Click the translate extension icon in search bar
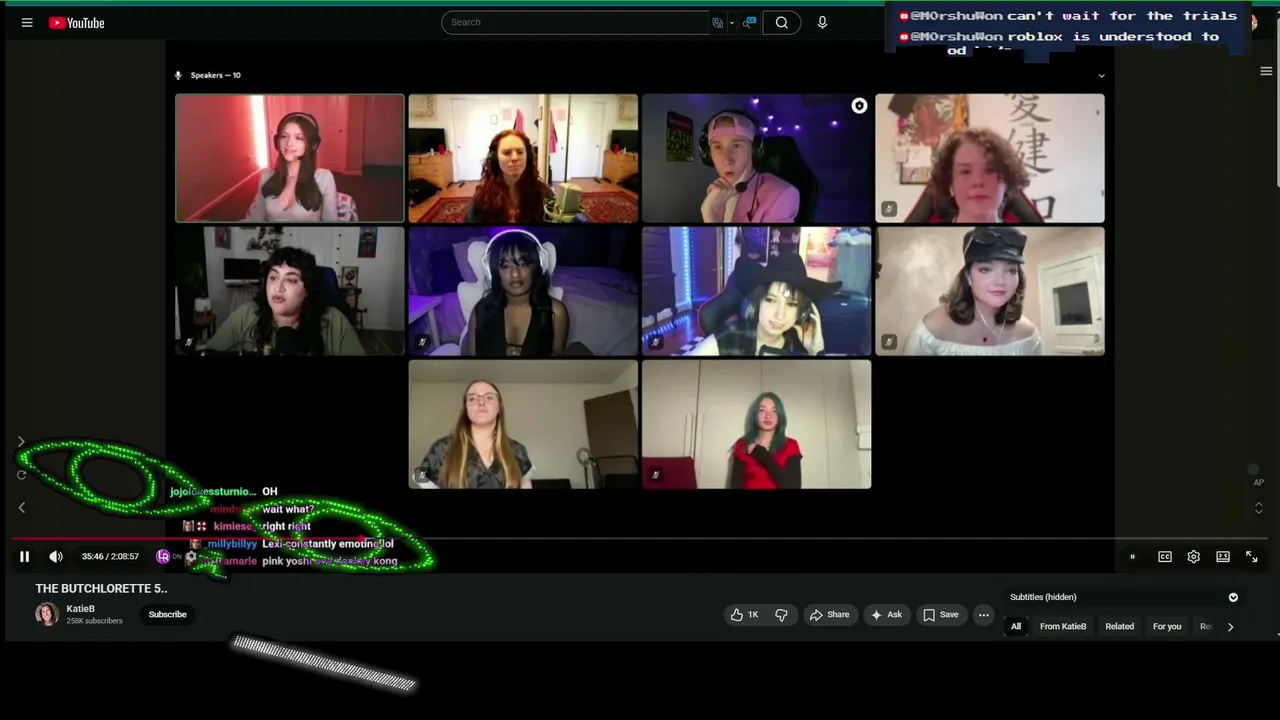The width and height of the screenshot is (1280, 720). tap(718, 22)
